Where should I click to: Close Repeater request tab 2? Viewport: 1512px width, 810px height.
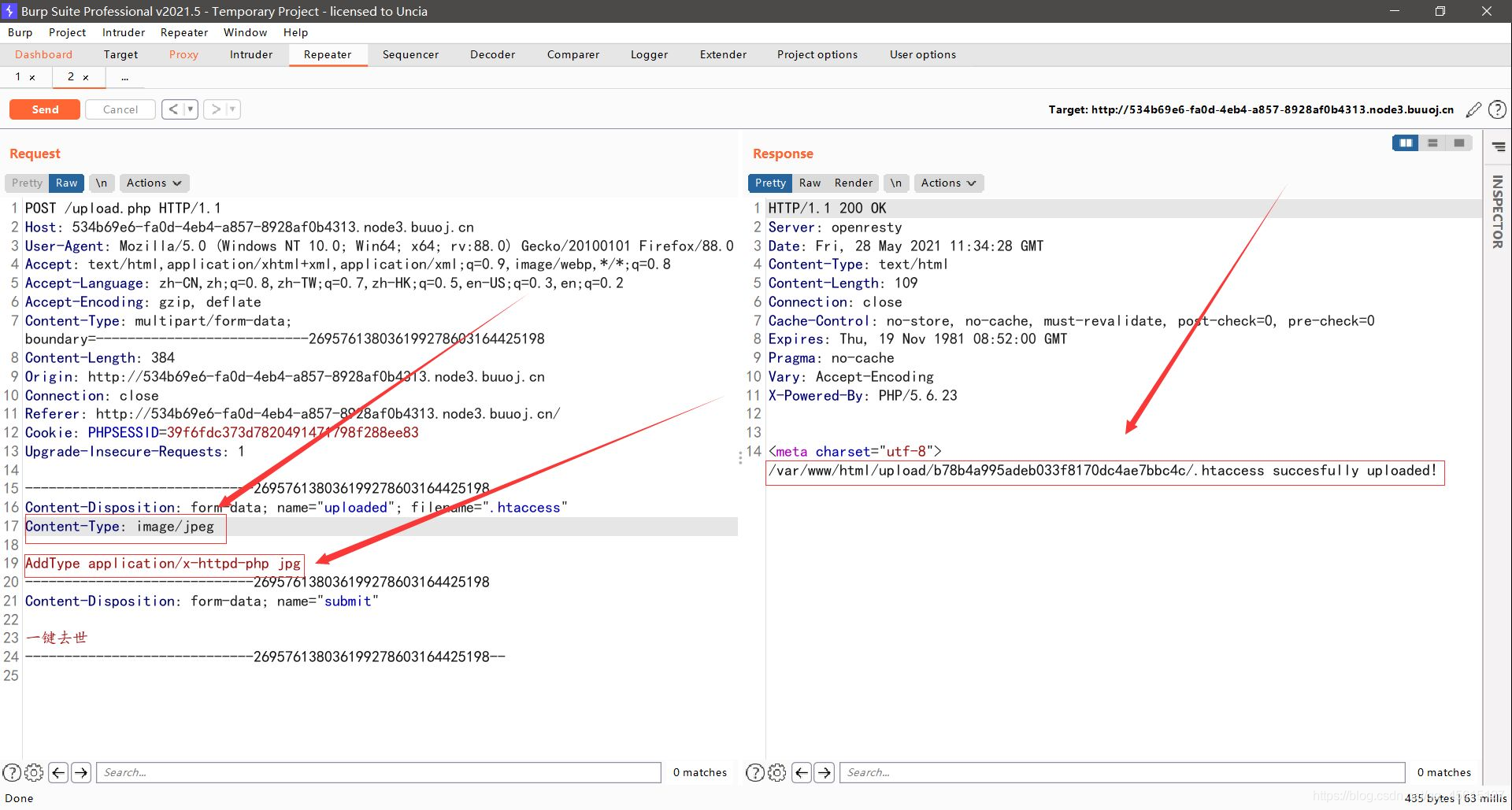tap(86, 77)
